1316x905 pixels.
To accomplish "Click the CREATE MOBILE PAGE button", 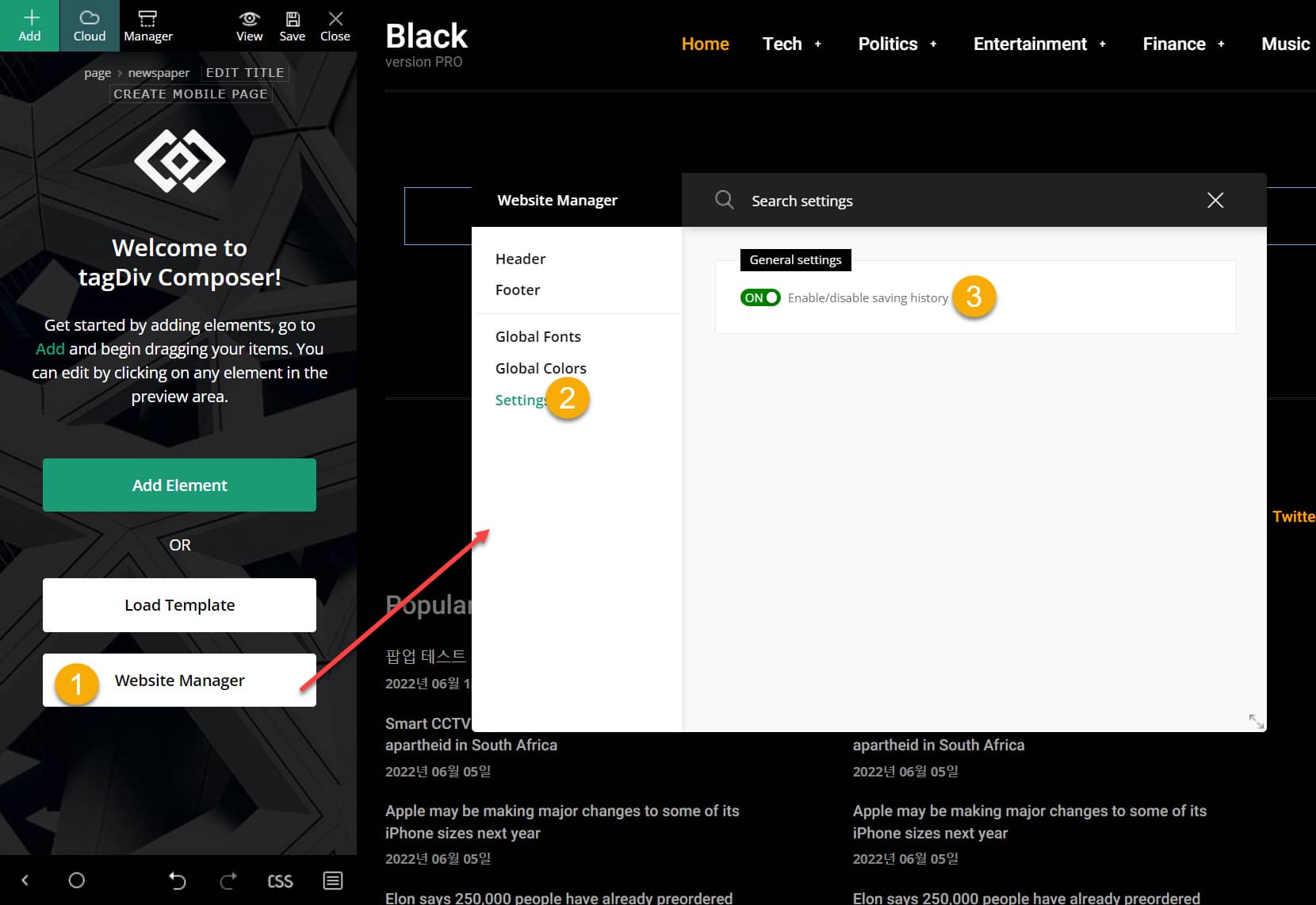I will pyautogui.click(x=190, y=94).
